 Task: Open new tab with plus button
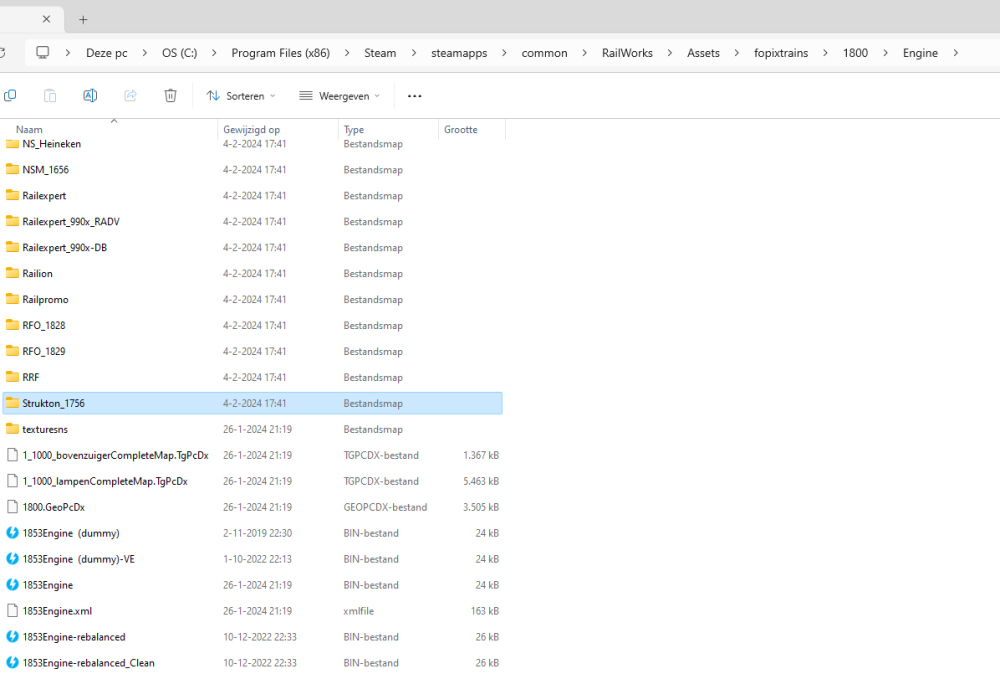(x=83, y=19)
